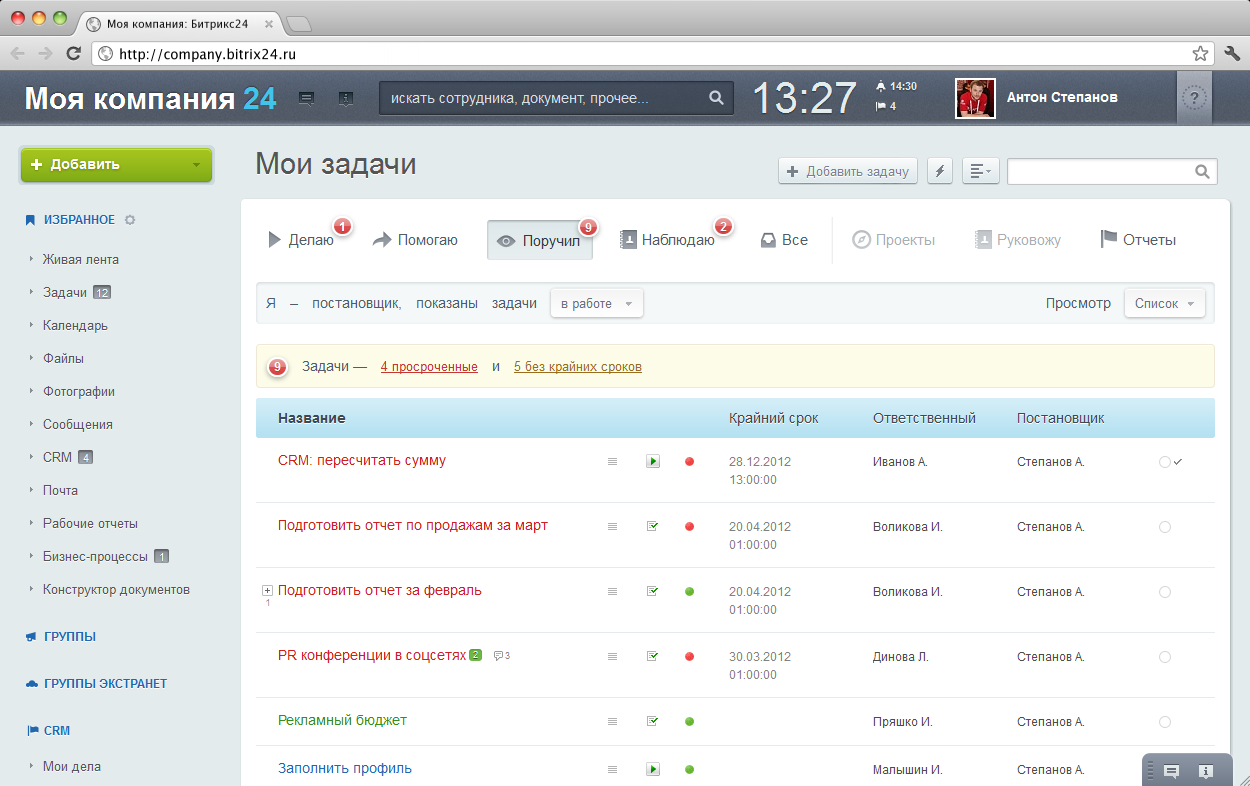Bookmark the page with the star icon
This screenshot has height=786, width=1250.
click(1200, 53)
